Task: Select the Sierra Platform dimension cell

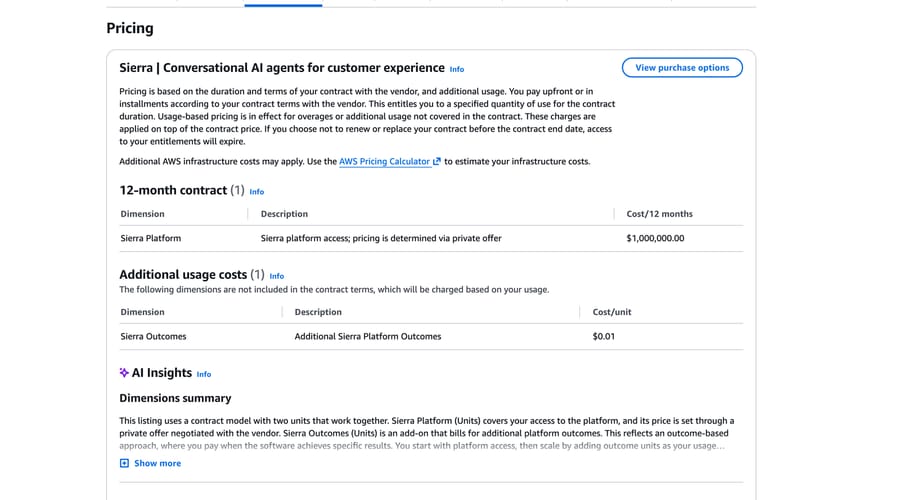Action: tap(150, 238)
